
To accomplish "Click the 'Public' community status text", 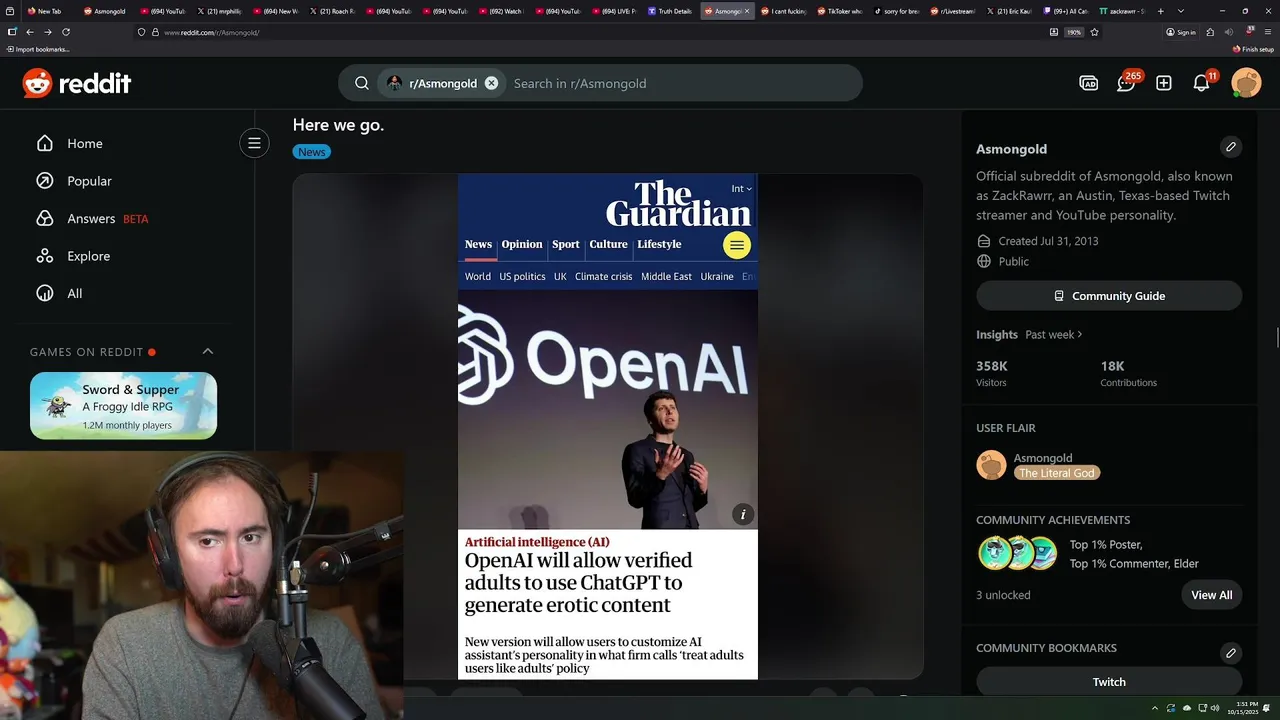I will 1013,261.
